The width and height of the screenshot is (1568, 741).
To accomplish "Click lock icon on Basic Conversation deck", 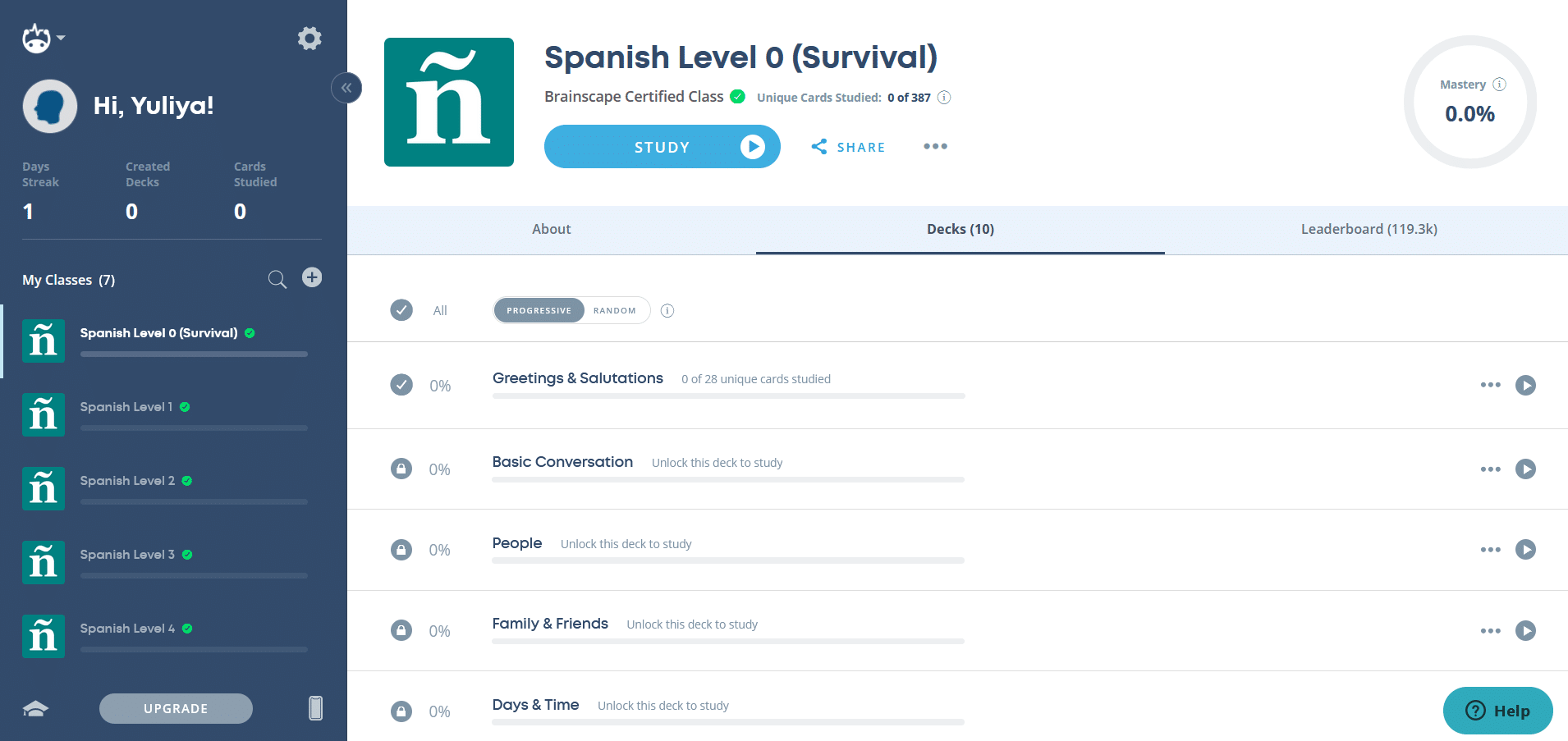I will [x=401, y=469].
